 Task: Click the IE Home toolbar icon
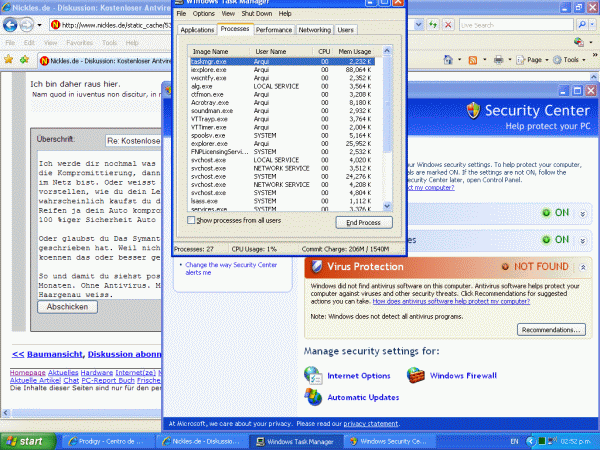point(448,60)
